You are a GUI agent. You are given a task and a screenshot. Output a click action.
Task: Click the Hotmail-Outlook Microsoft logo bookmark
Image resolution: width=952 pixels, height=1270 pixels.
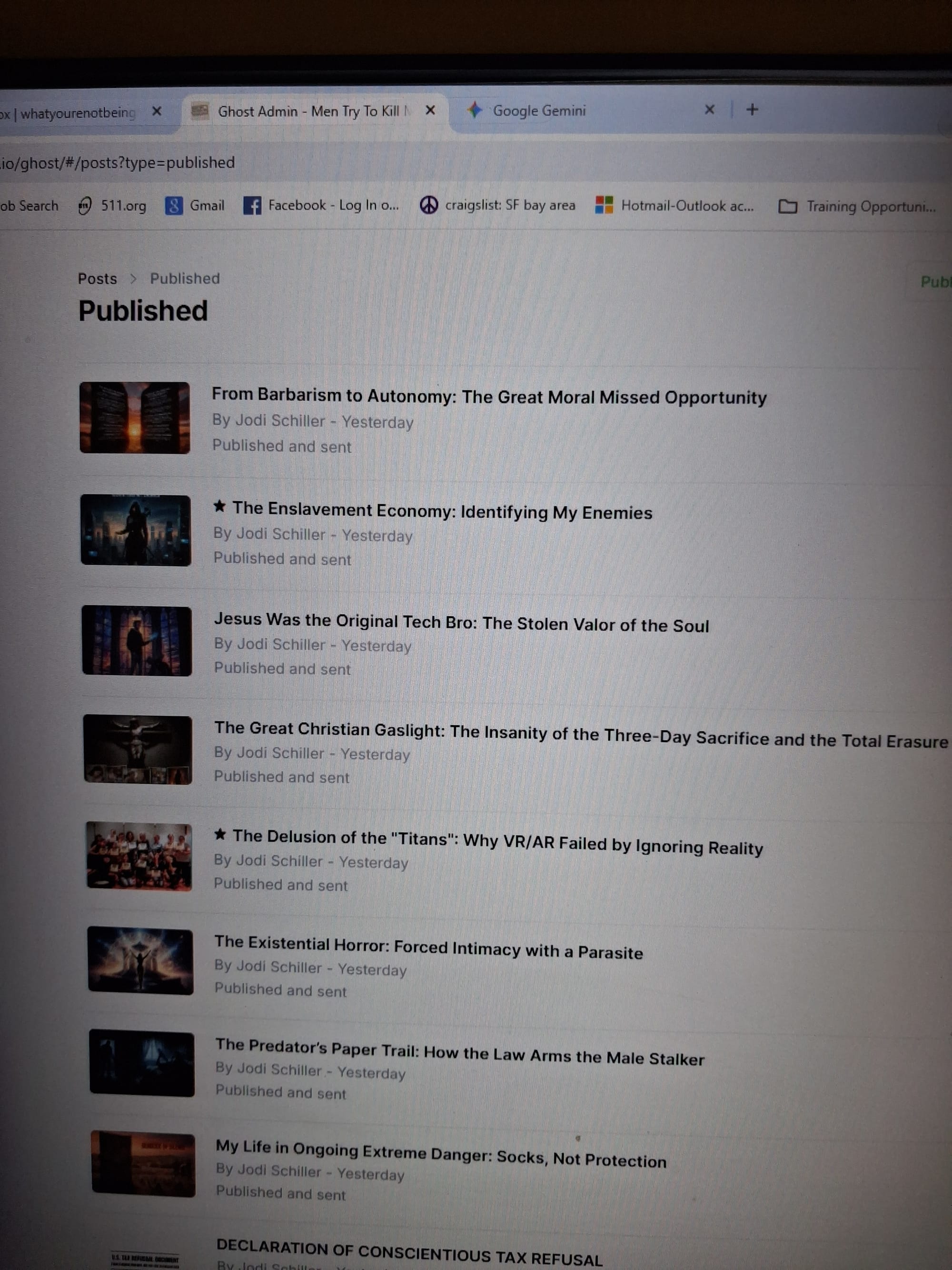tap(604, 205)
